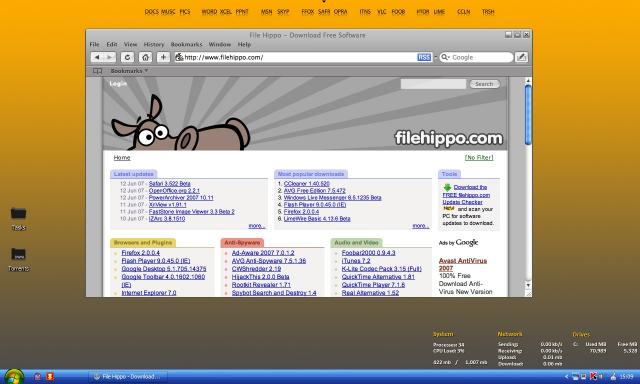Open the Bookmarks bar dropdown
The image size is (640, 384).
129,71
